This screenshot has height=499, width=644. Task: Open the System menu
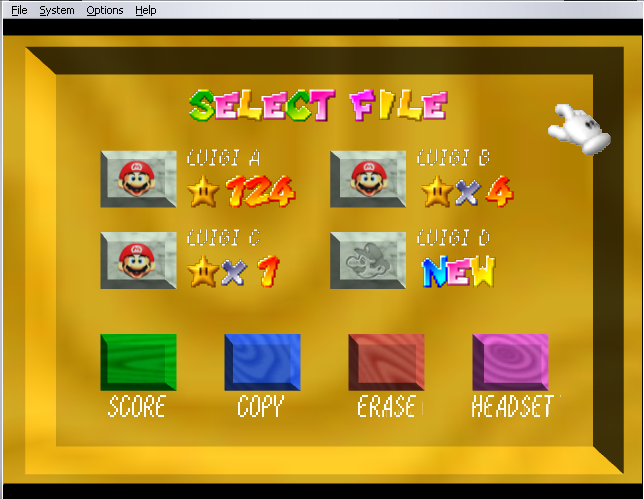[x=57, y=10]
